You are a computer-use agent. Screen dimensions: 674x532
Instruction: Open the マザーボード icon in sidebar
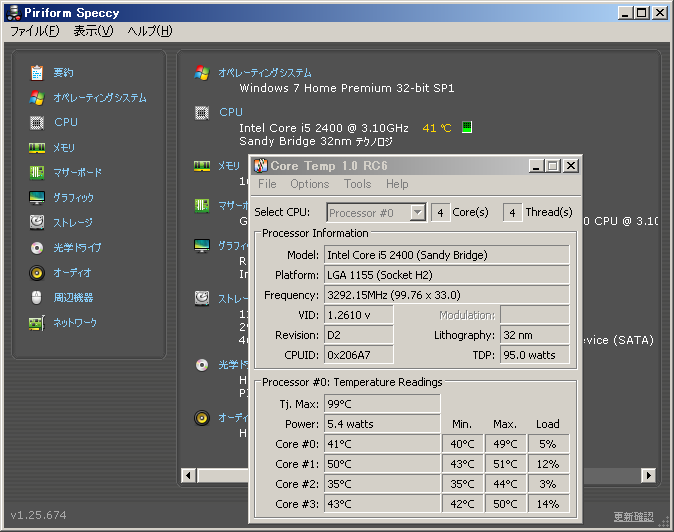coord(37,173)
